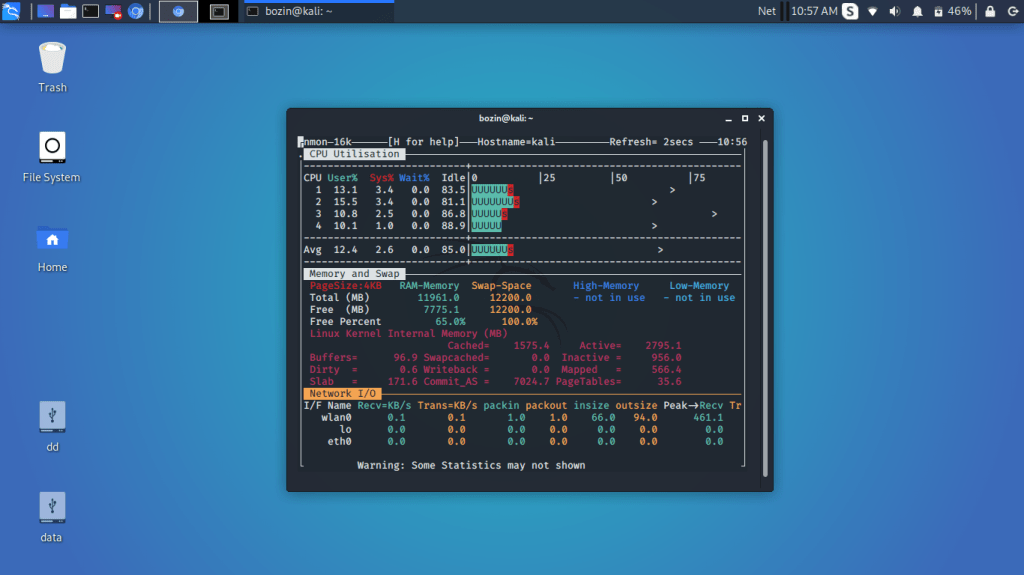Switch to the Chromium window taskbar button
Screen dimensions: 1024x575
coord(178,11)
